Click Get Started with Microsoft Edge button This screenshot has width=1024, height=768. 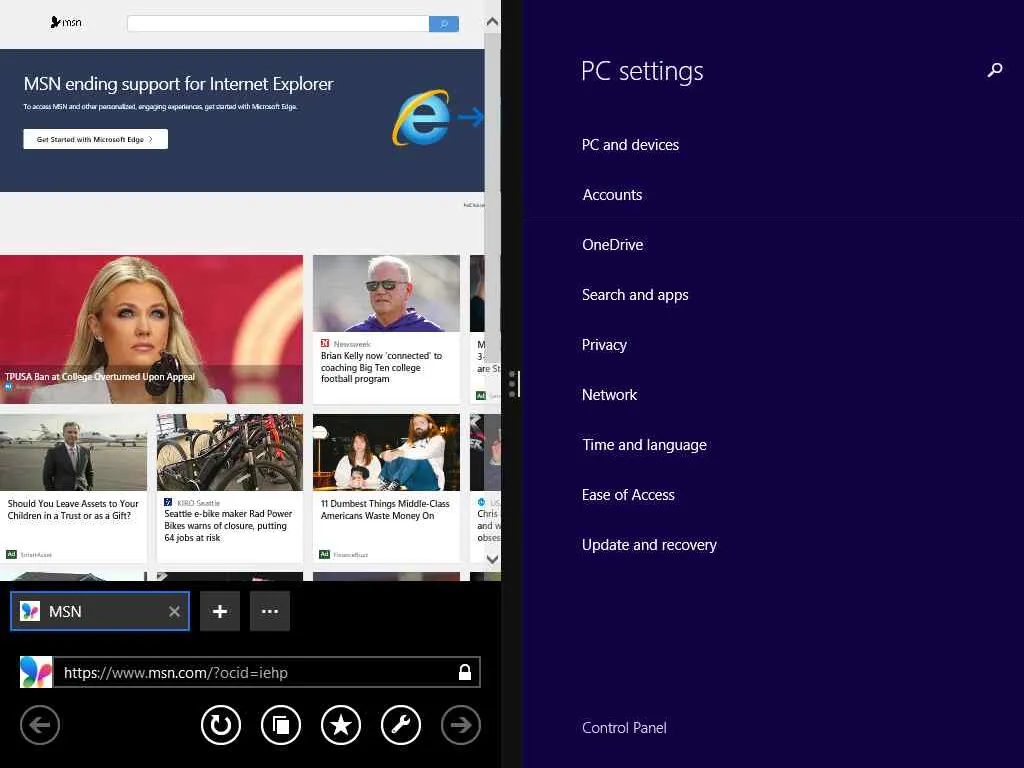click(x=95, y=139)
